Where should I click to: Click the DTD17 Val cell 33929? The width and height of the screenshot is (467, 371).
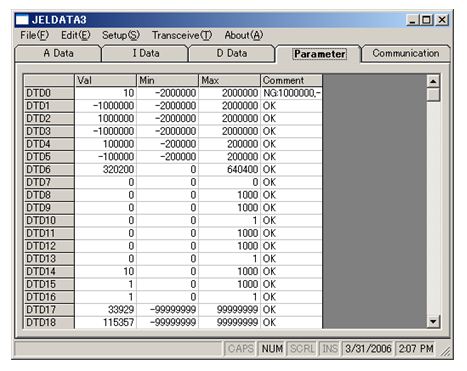[106, 310]
